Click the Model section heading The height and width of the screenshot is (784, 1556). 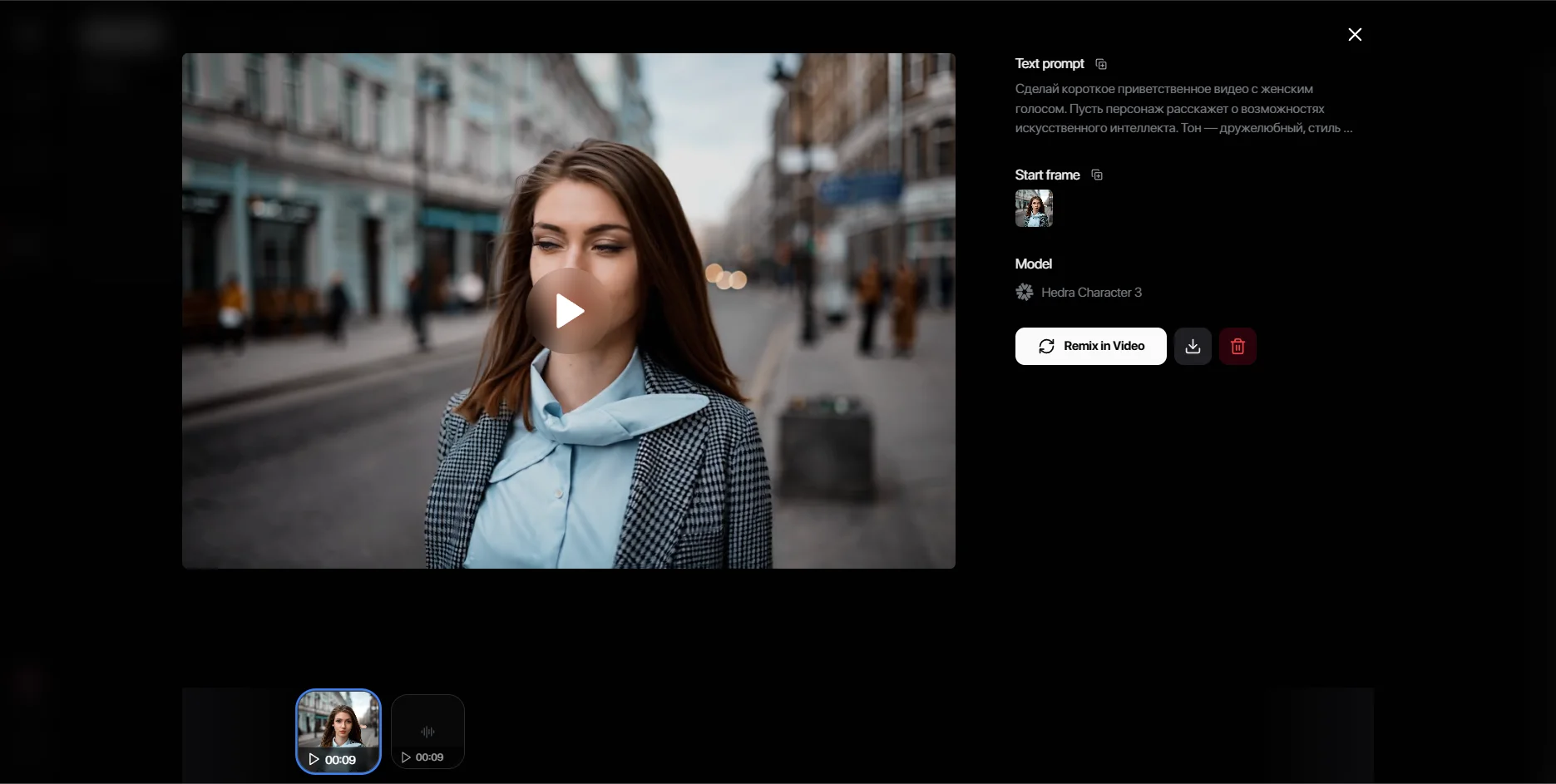[x=1033, y=264]
